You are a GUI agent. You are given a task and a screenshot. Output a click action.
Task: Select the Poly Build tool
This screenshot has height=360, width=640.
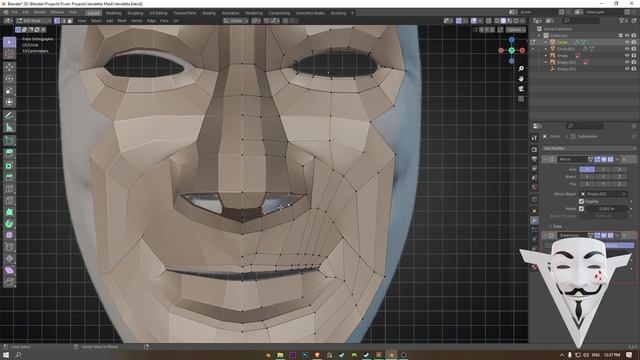[x=9, y=212]
